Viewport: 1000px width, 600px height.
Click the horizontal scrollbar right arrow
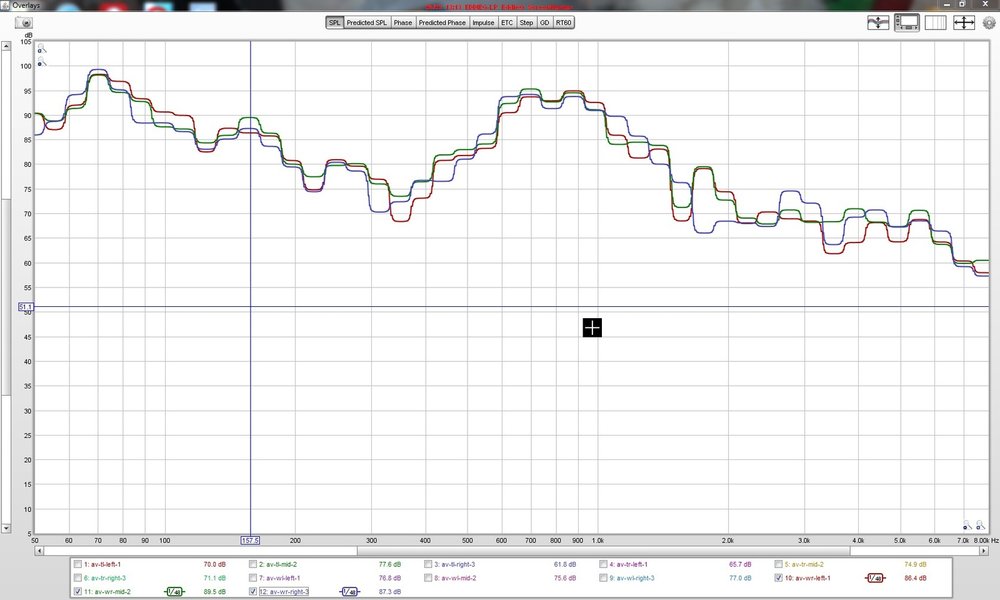pos(984,550)
